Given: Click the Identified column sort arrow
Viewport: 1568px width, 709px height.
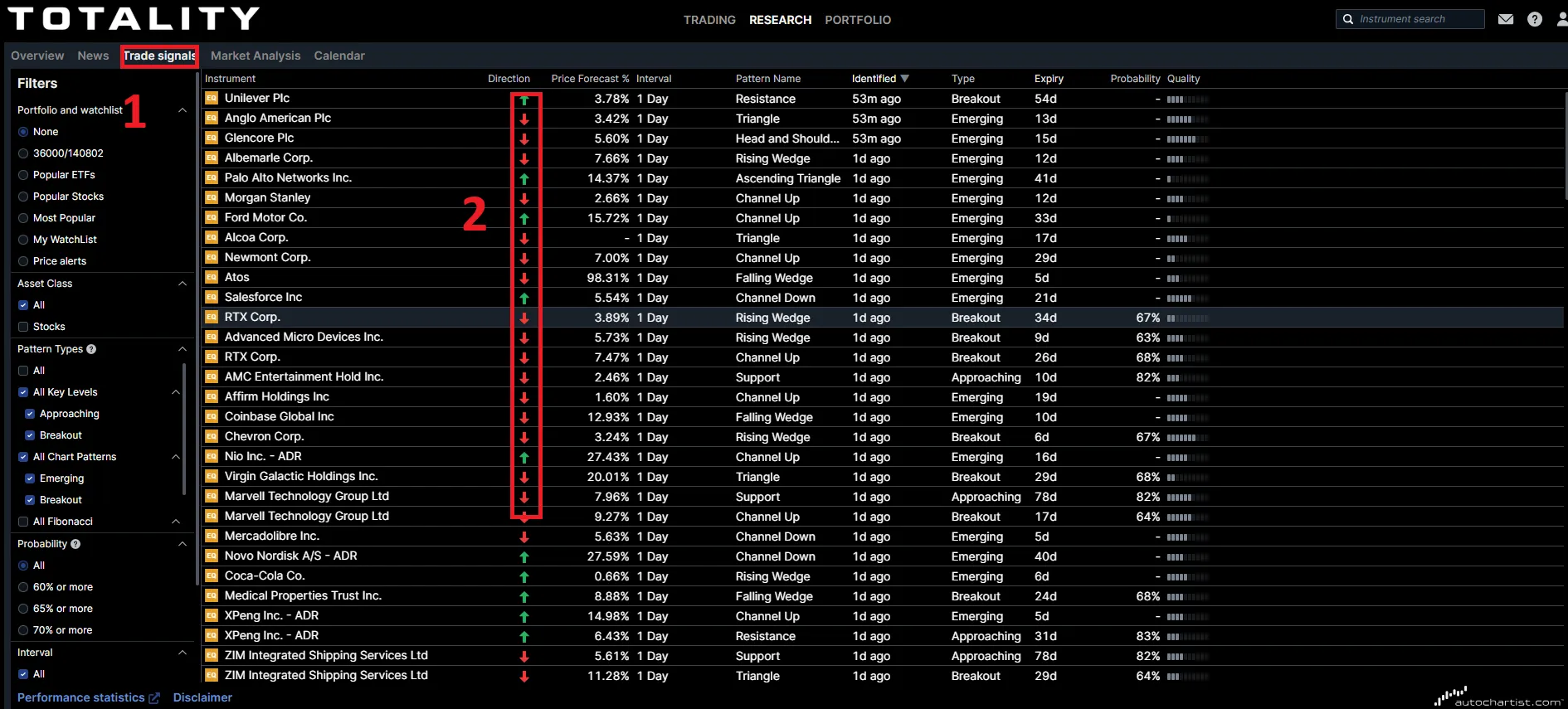Looking at the screenshot, I should pyautogui.click(x=904, y=79).
